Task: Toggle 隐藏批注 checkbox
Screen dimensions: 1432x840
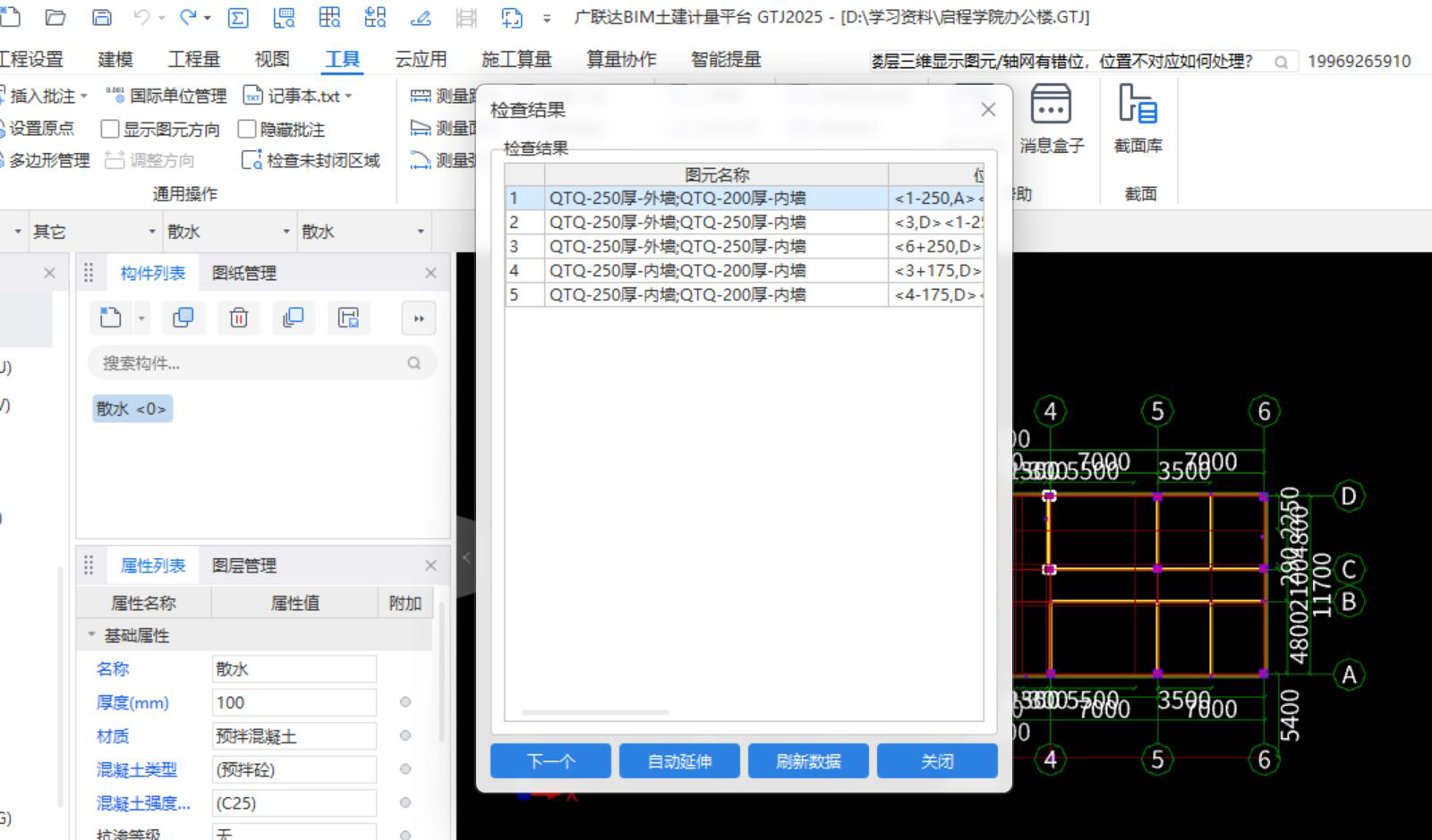Action: click(247, 129)
